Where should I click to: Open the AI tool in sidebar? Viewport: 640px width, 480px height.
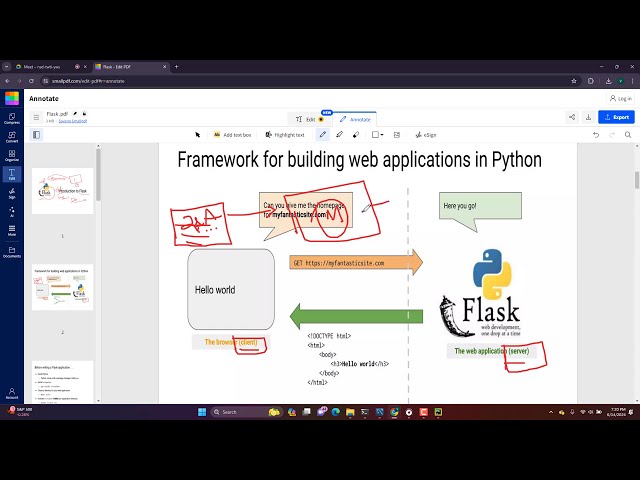coord(12,212)
